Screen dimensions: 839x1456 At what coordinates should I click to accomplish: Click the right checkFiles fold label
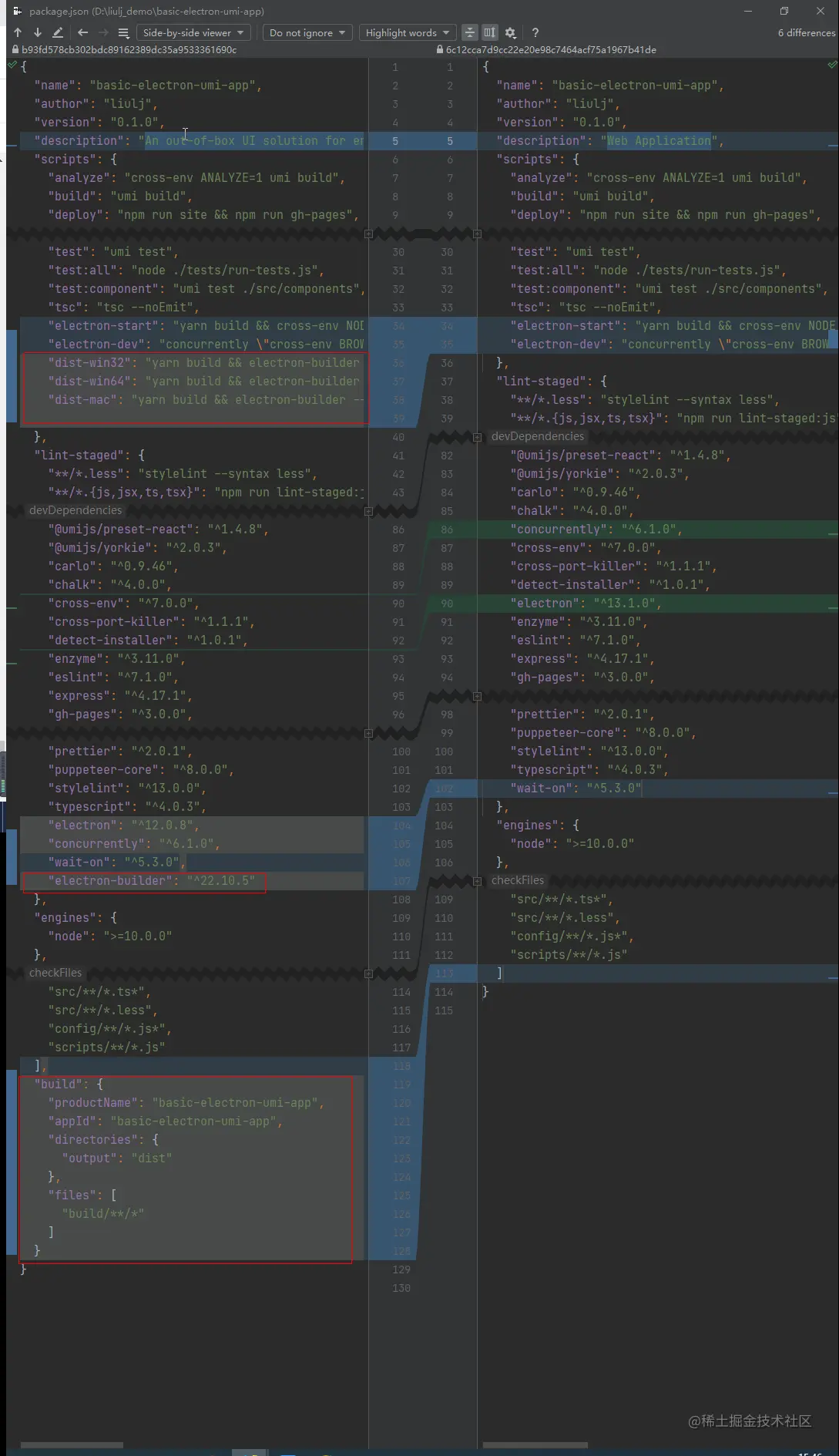tap(518, 880)
